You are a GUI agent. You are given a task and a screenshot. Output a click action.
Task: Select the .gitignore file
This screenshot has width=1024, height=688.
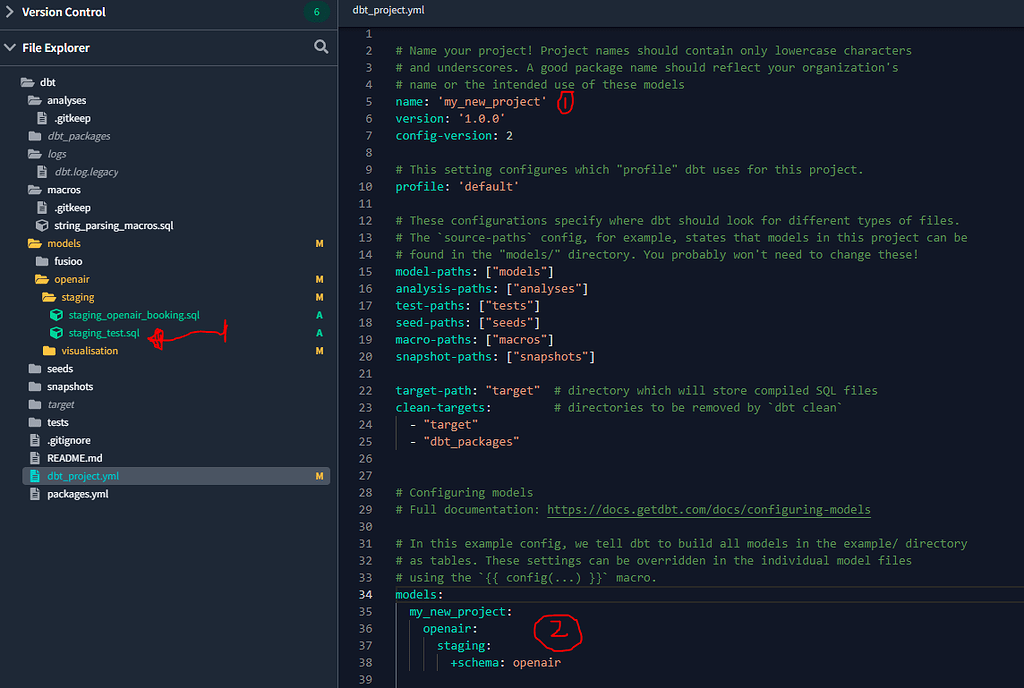pyautogui.click(x=68, y=440)
